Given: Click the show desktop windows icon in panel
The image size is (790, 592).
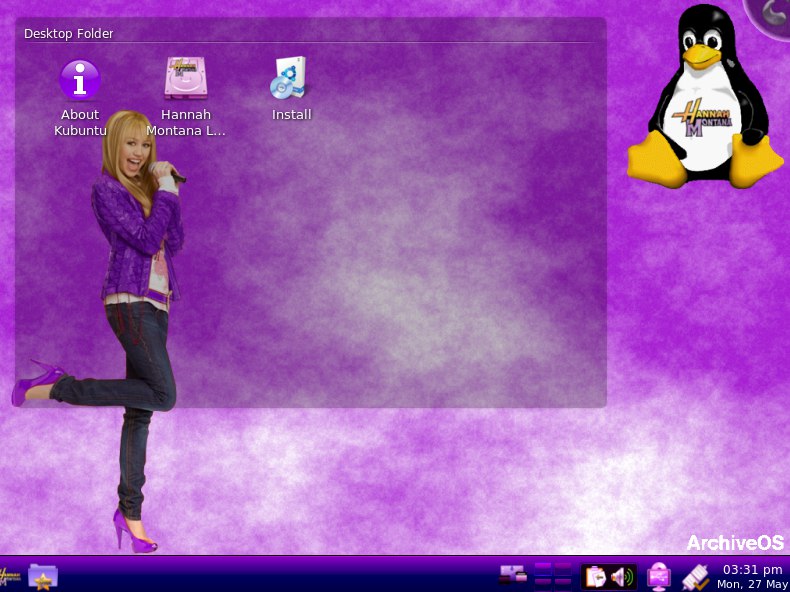Looking at the screenshot, I should pyautogui.click(x=513, y=575).
